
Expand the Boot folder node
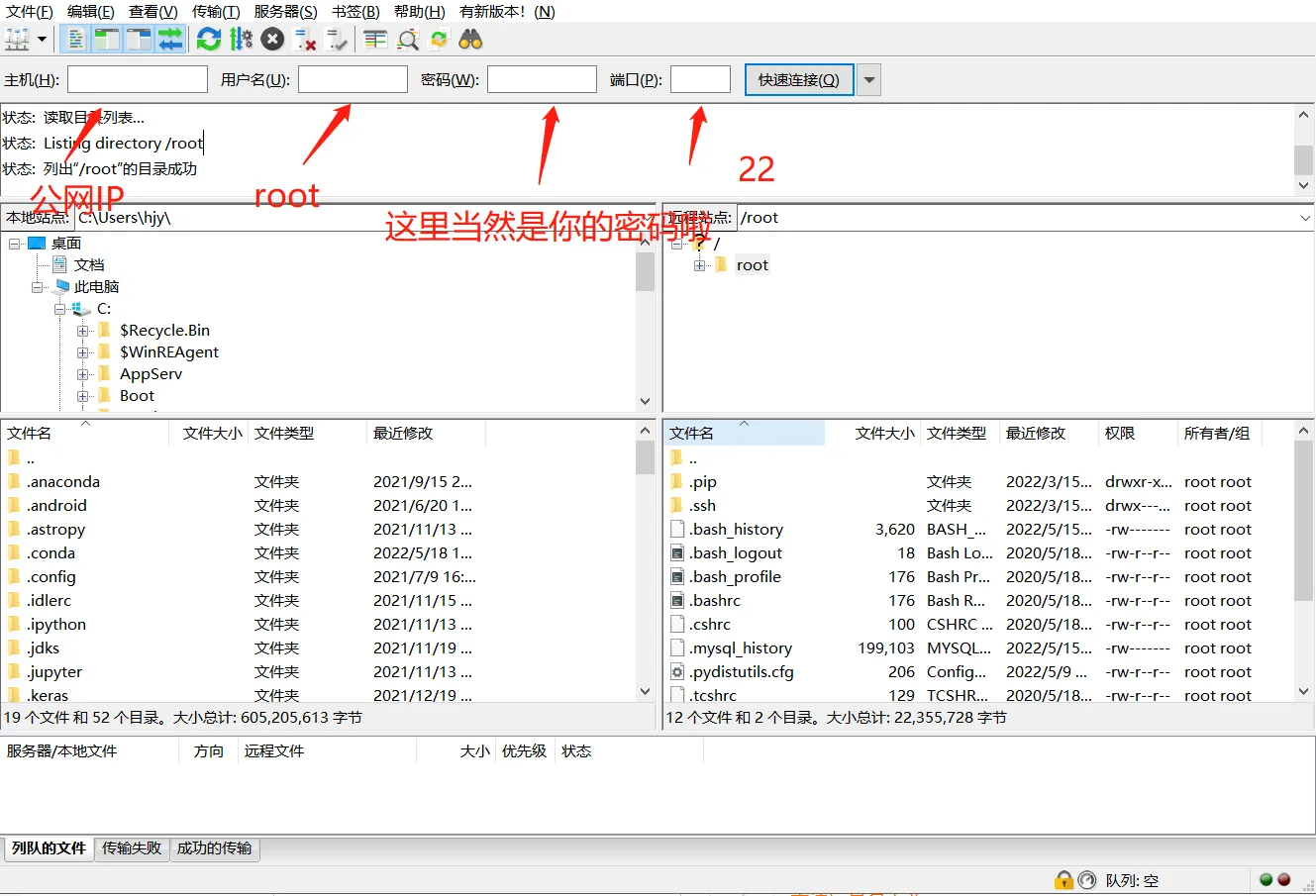(83, 396)
